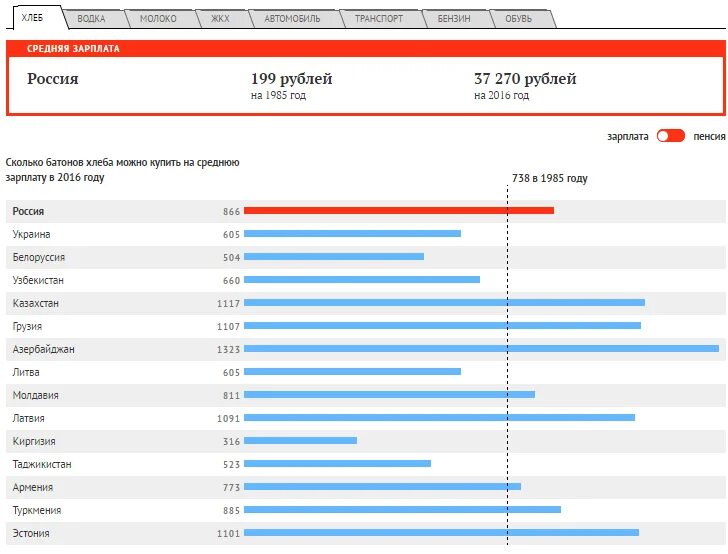Click the 'на 1985 год' caption
Image resolution: width=728 pixels, height=554 pixels.
[x=278, y=96]
